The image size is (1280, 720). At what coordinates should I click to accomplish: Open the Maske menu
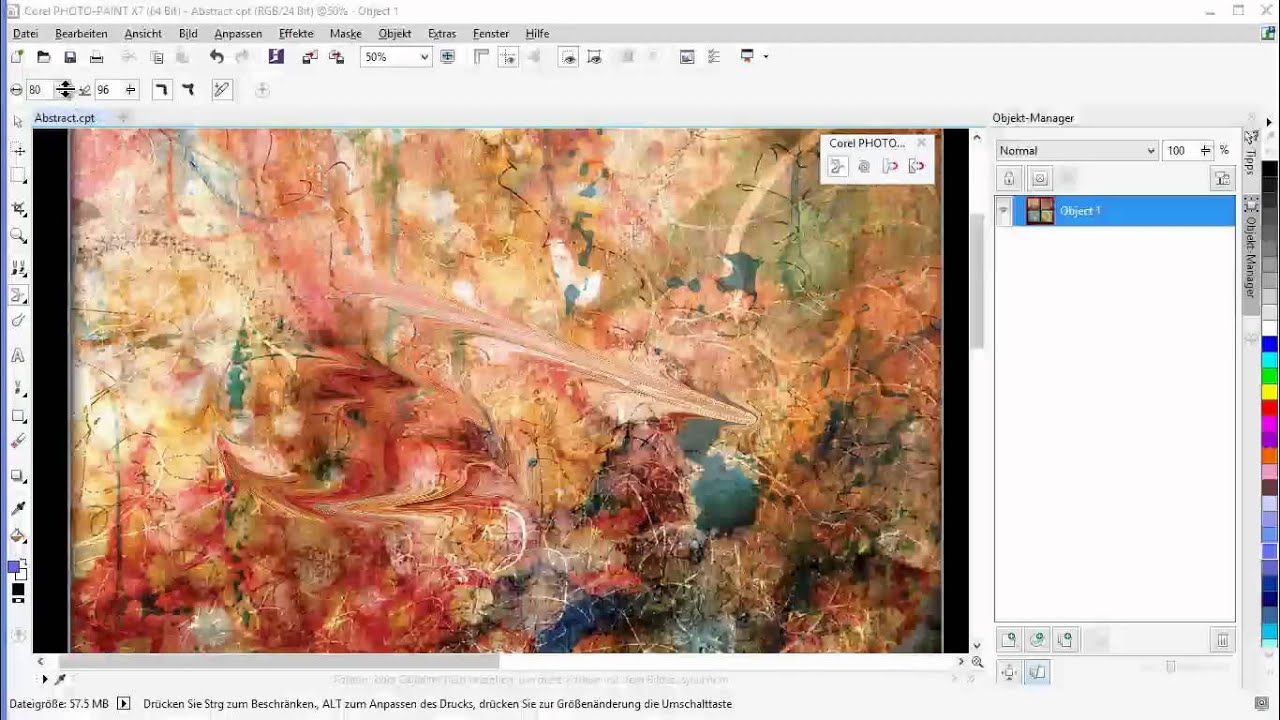(x=345, y=33)
